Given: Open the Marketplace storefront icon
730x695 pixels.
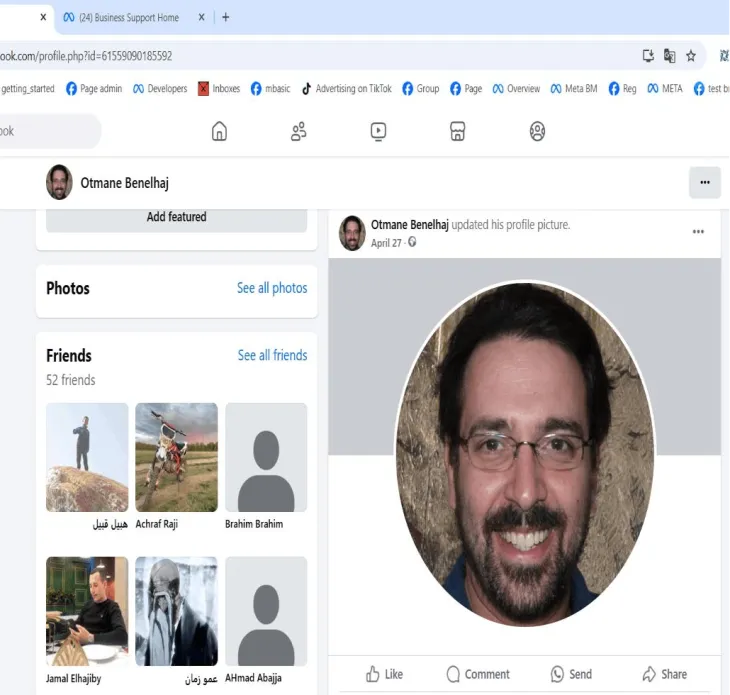Looking at the screenshot, I should pyautogui.click(x=457, y=131).
